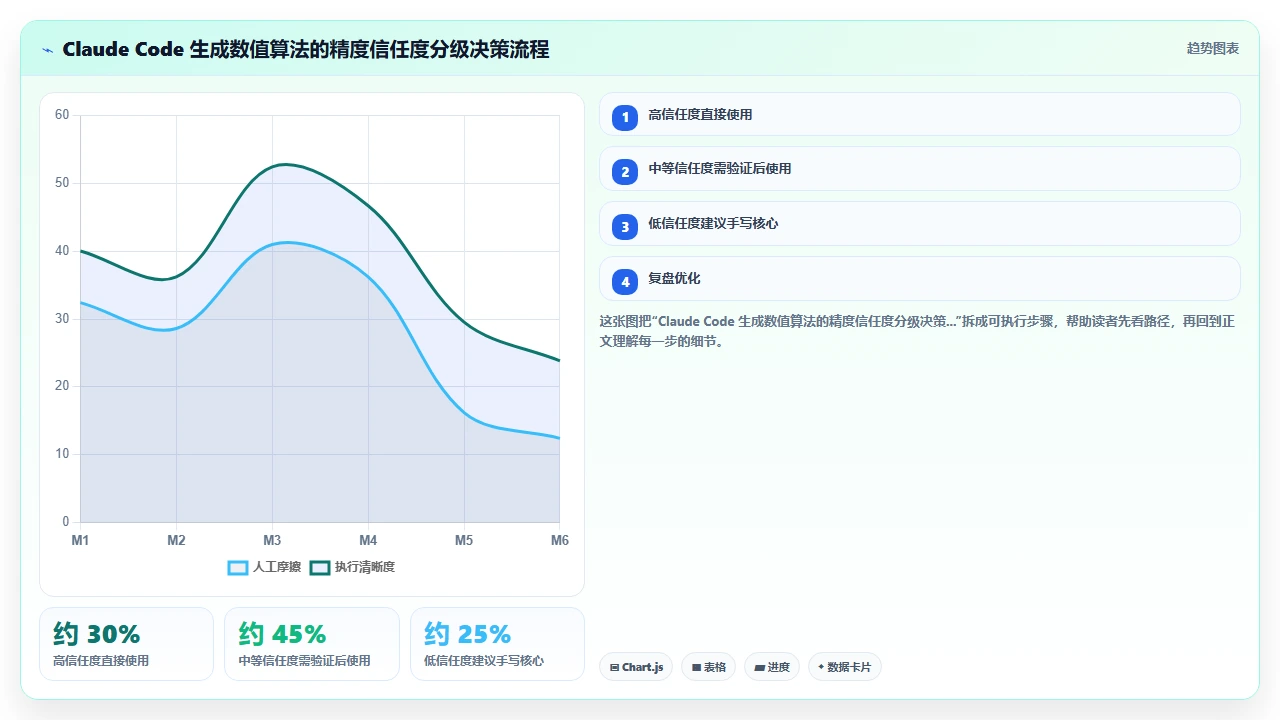Select step 1 number badge
1280x720 pixels.
point(625,117)
